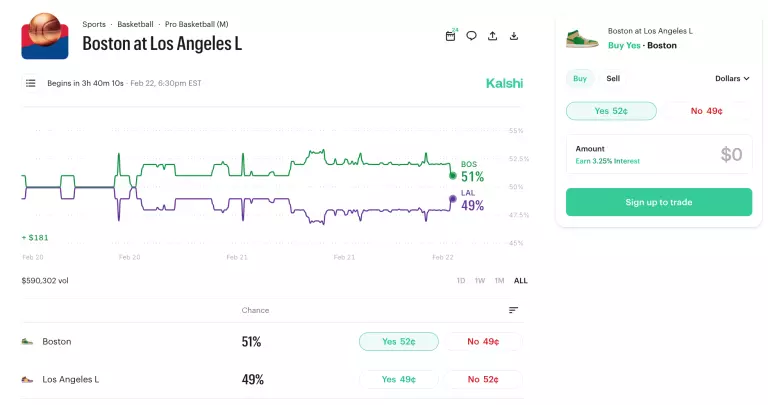
Task: Click the basketball event logo
Action: click(x=45, y=36)
